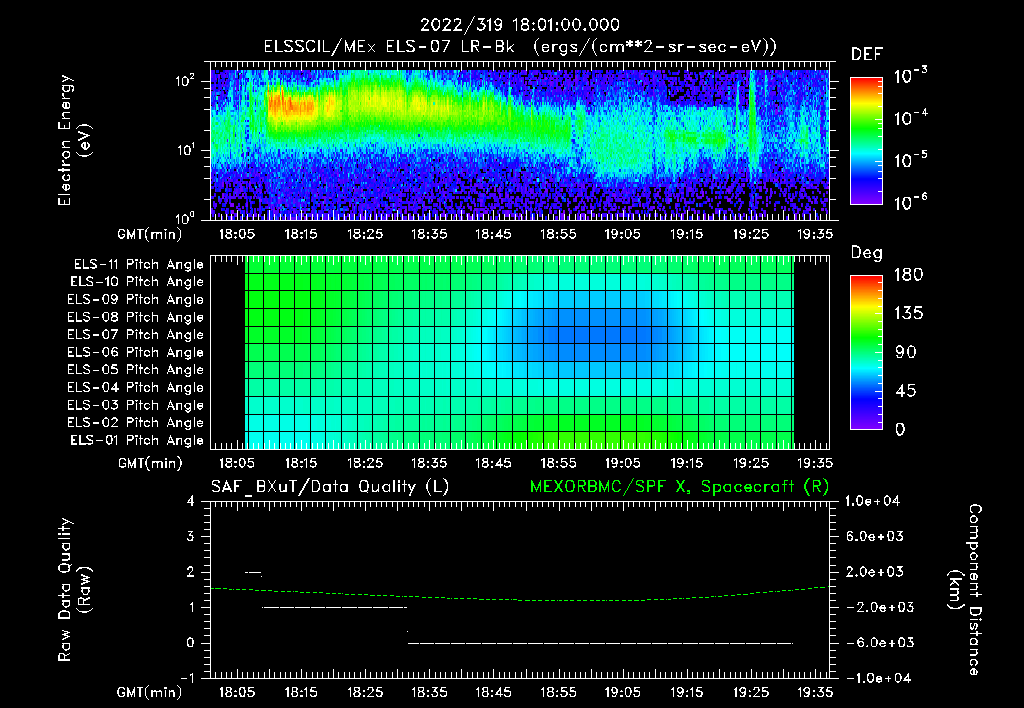This screenshot has height=708, width=1024.
Task: Select the ELS-04 Pitch Angle row label
Action: click(x=135, y=388)
